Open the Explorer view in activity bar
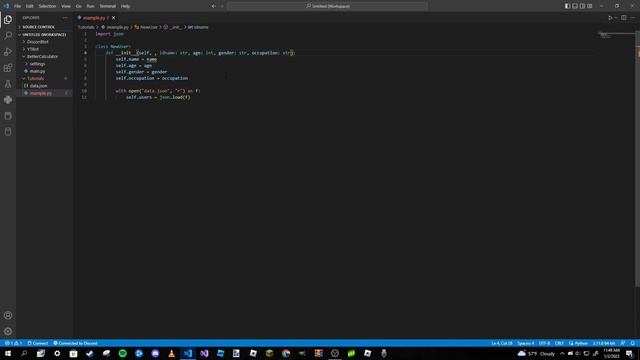The width and height of the screenshot is (640, 360). [x=8, y=20]
